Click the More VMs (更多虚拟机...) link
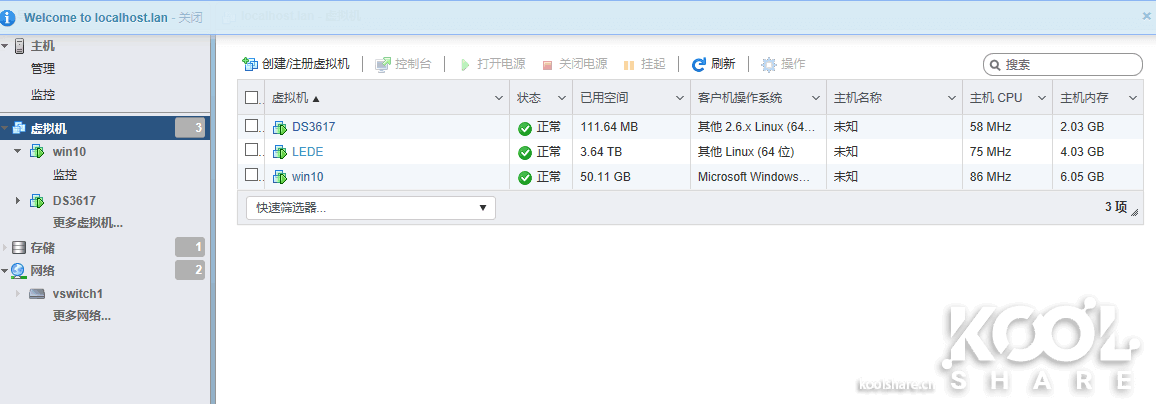1156x404 pixels. coord(87,223)
